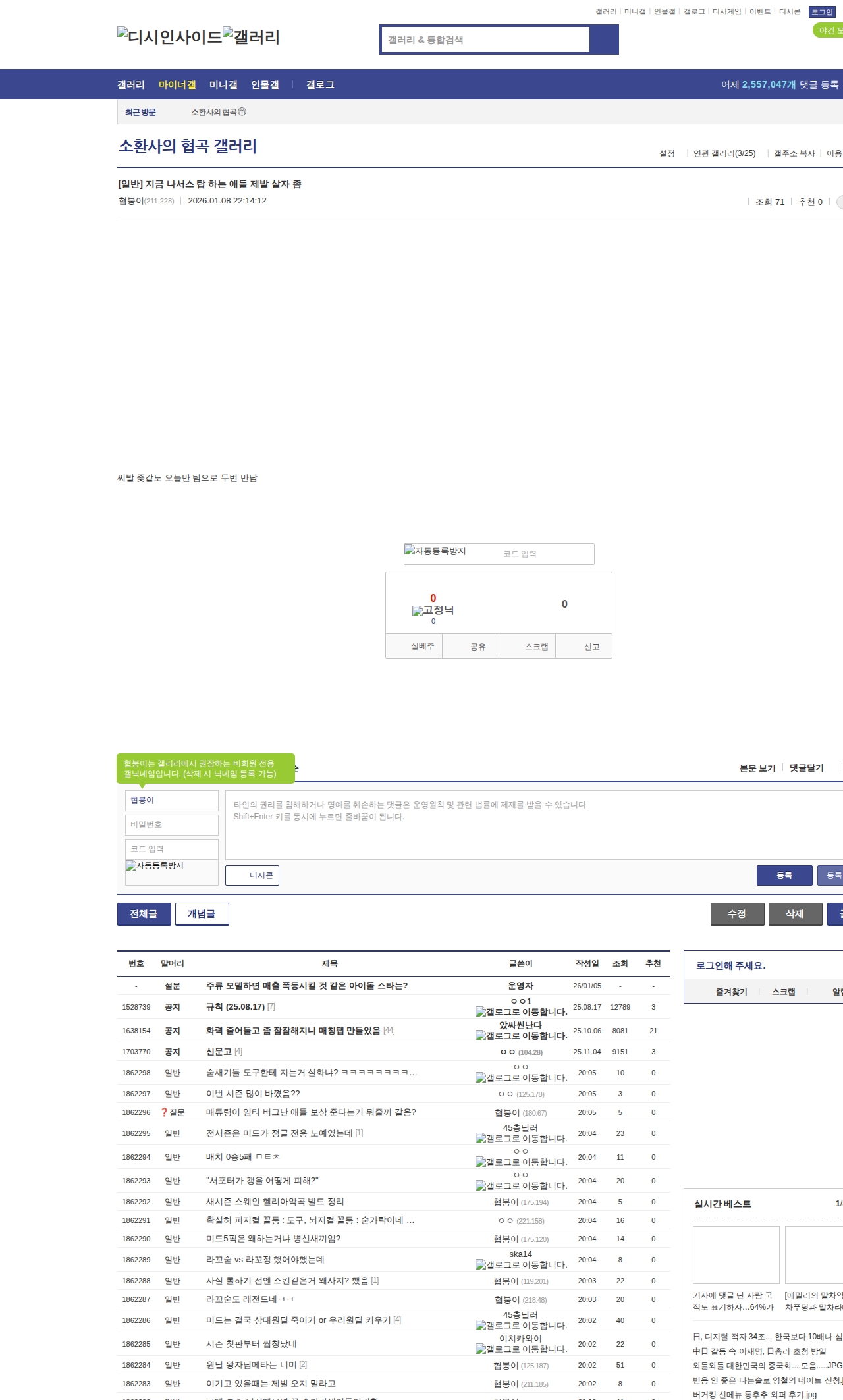Open 갤로그 in the blue navigation bar
The height and width of the screenshot is (1400, 843).
320,84
